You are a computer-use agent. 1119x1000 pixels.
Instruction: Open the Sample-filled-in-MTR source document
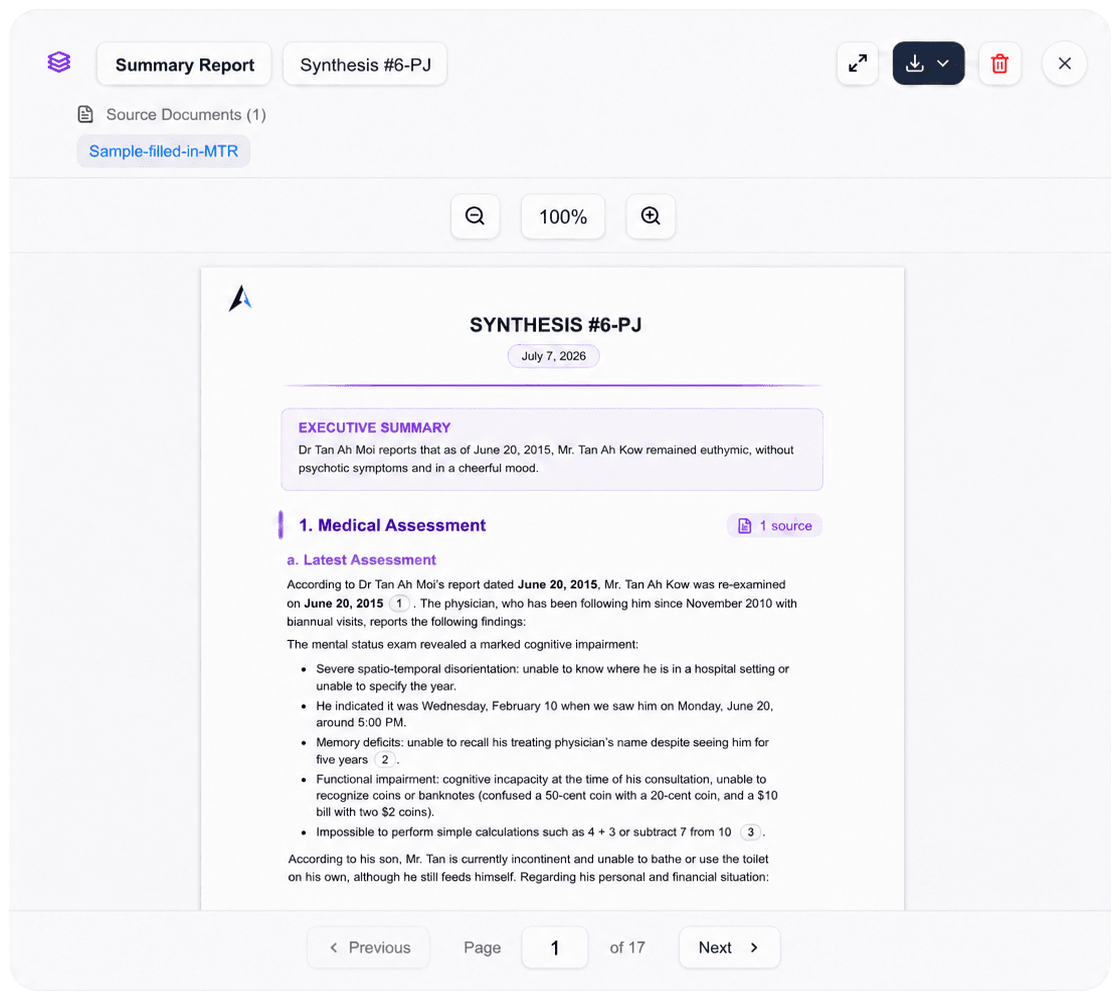[x=163, y=151]
